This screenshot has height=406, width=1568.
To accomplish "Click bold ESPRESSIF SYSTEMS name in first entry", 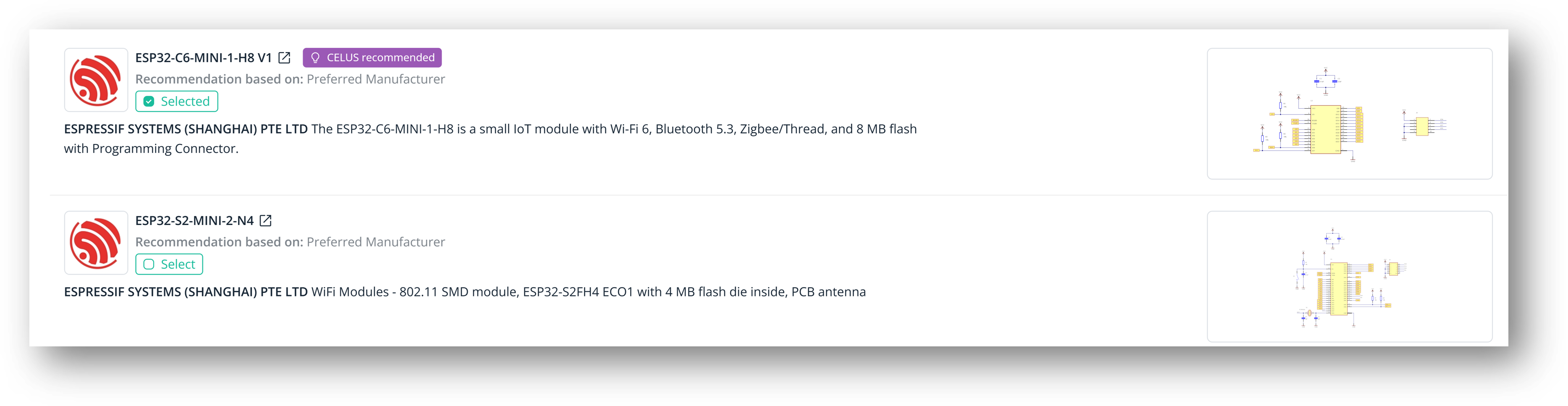I will pos(186,129).
